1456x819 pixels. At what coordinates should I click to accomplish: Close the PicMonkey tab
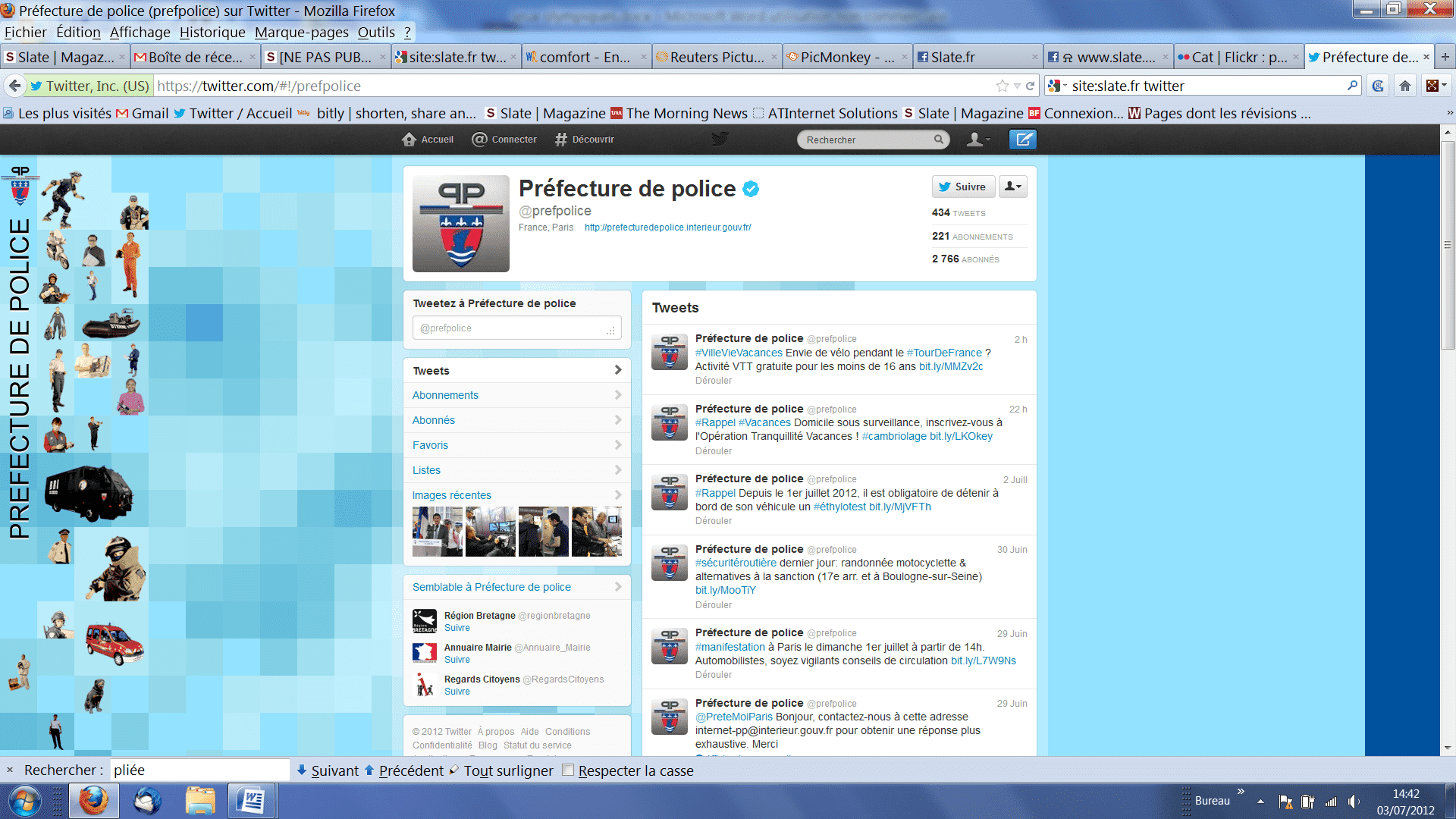click(x=905, y=57)
